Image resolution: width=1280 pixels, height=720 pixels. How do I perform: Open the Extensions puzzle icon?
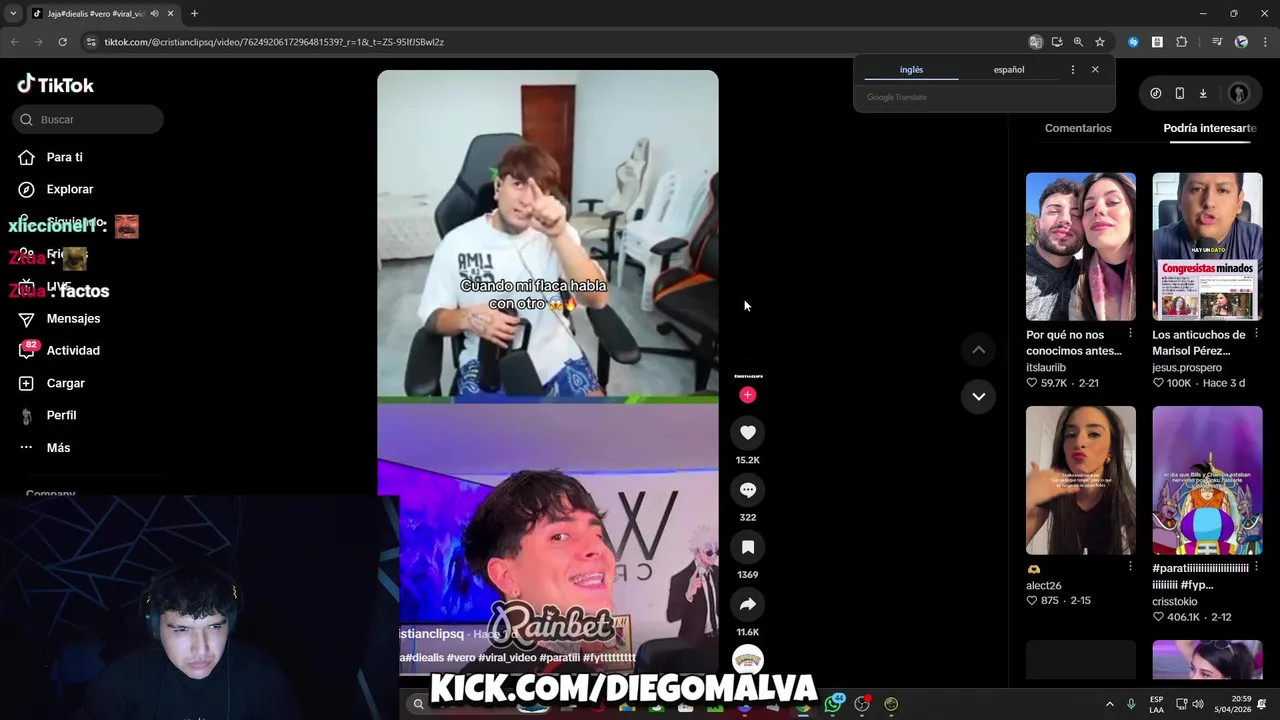(1181, 42)
